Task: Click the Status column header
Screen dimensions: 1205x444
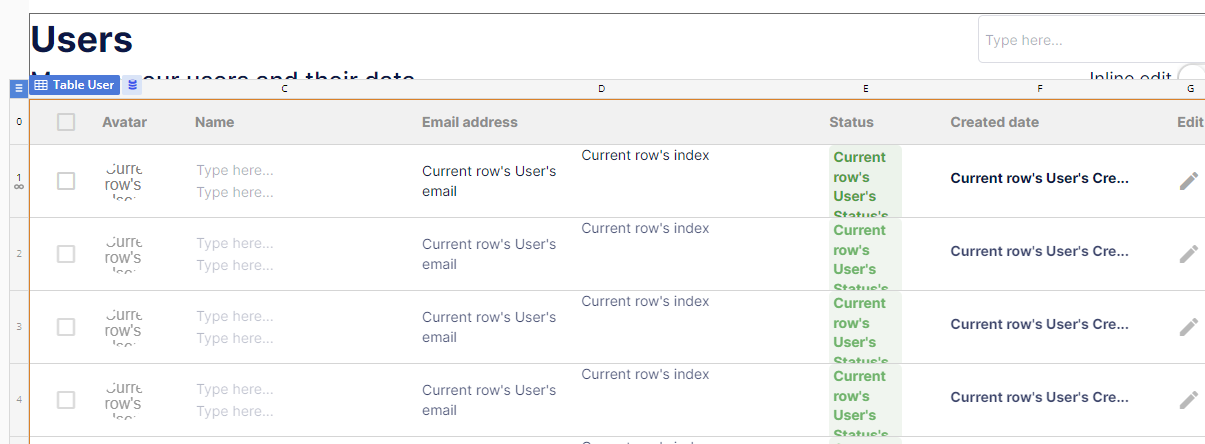Action: tap(851, 122)
